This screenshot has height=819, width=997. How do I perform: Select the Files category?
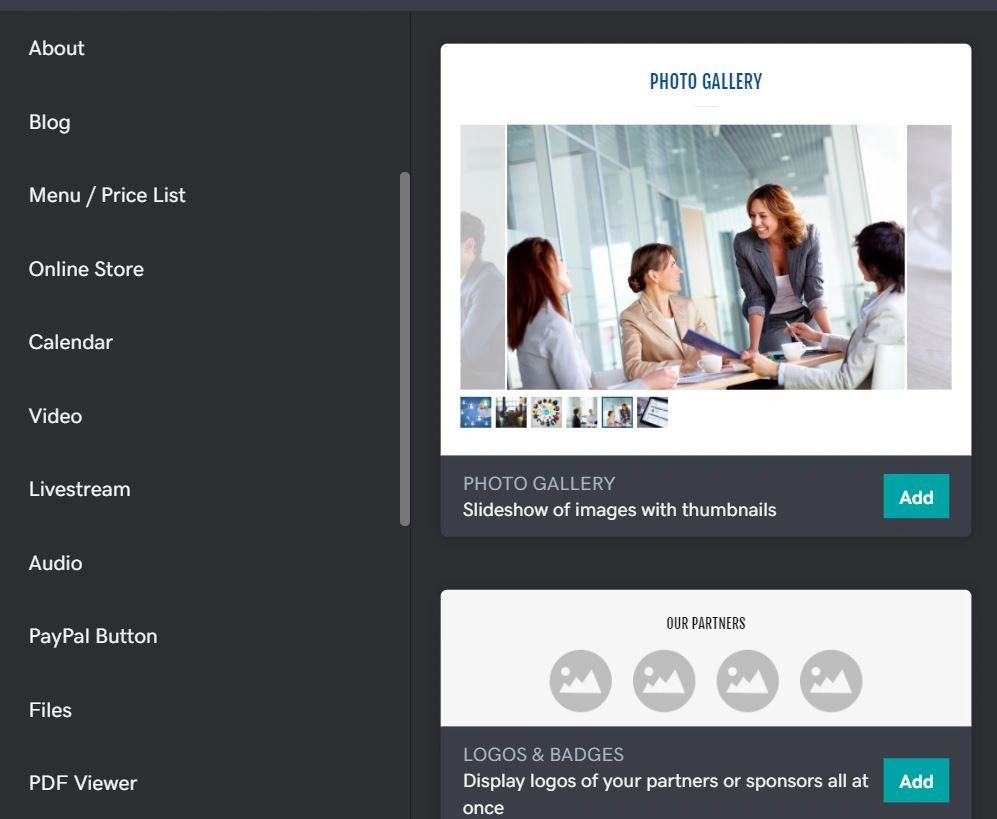click(x=50, y=710)
